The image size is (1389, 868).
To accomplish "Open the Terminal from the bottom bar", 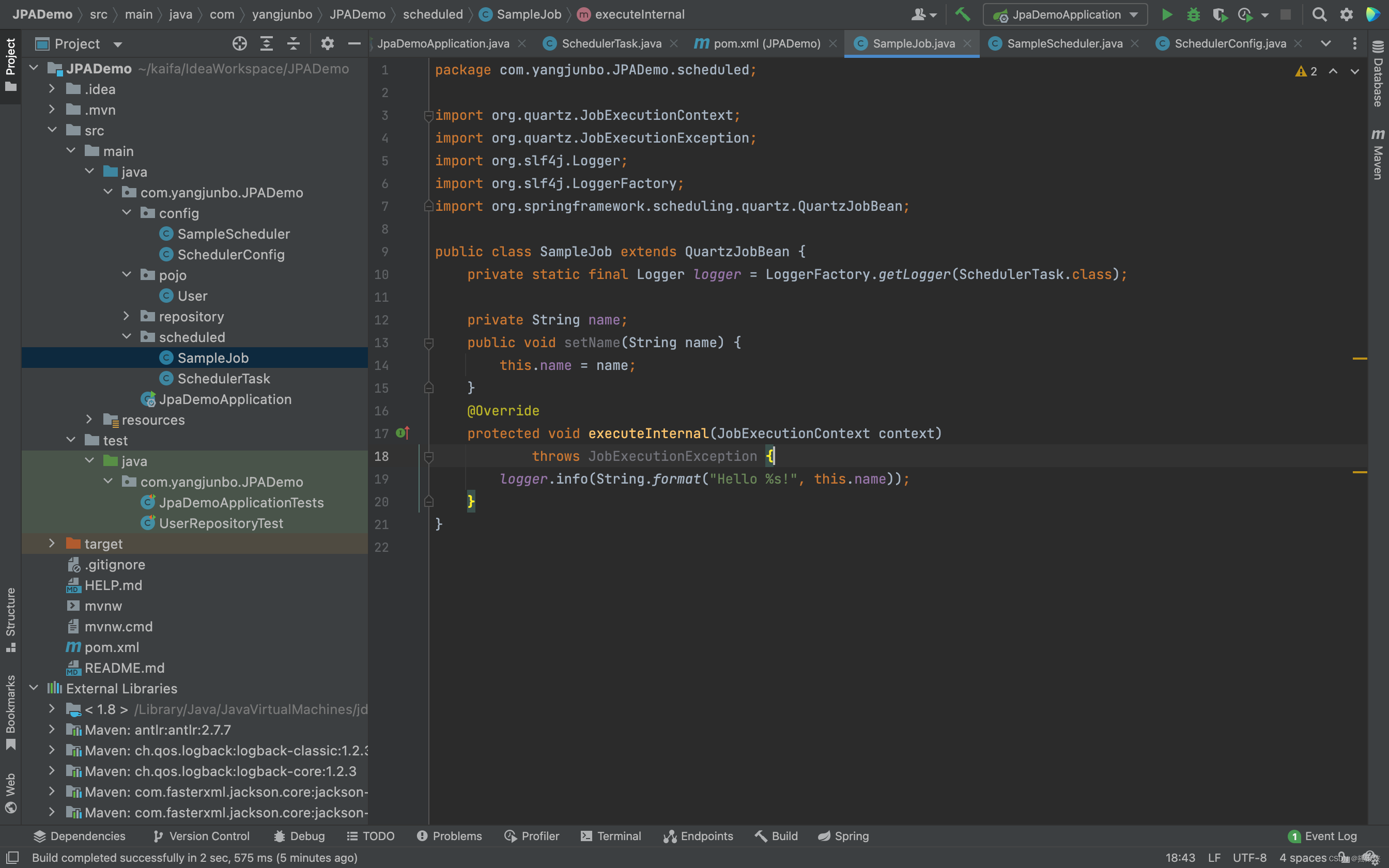I will click(x=611, y=836).
